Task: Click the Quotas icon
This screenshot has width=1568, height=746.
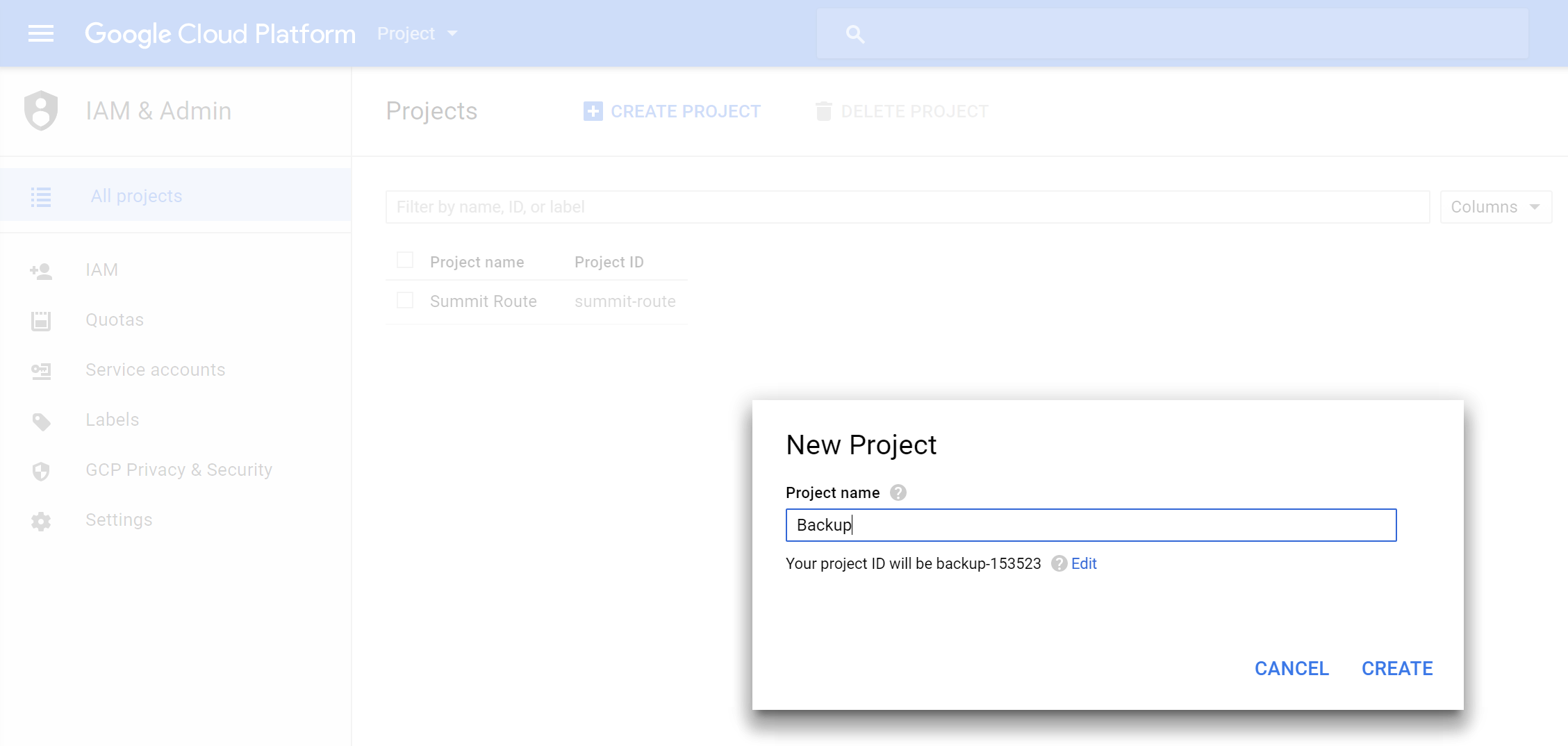Action: 41,320
